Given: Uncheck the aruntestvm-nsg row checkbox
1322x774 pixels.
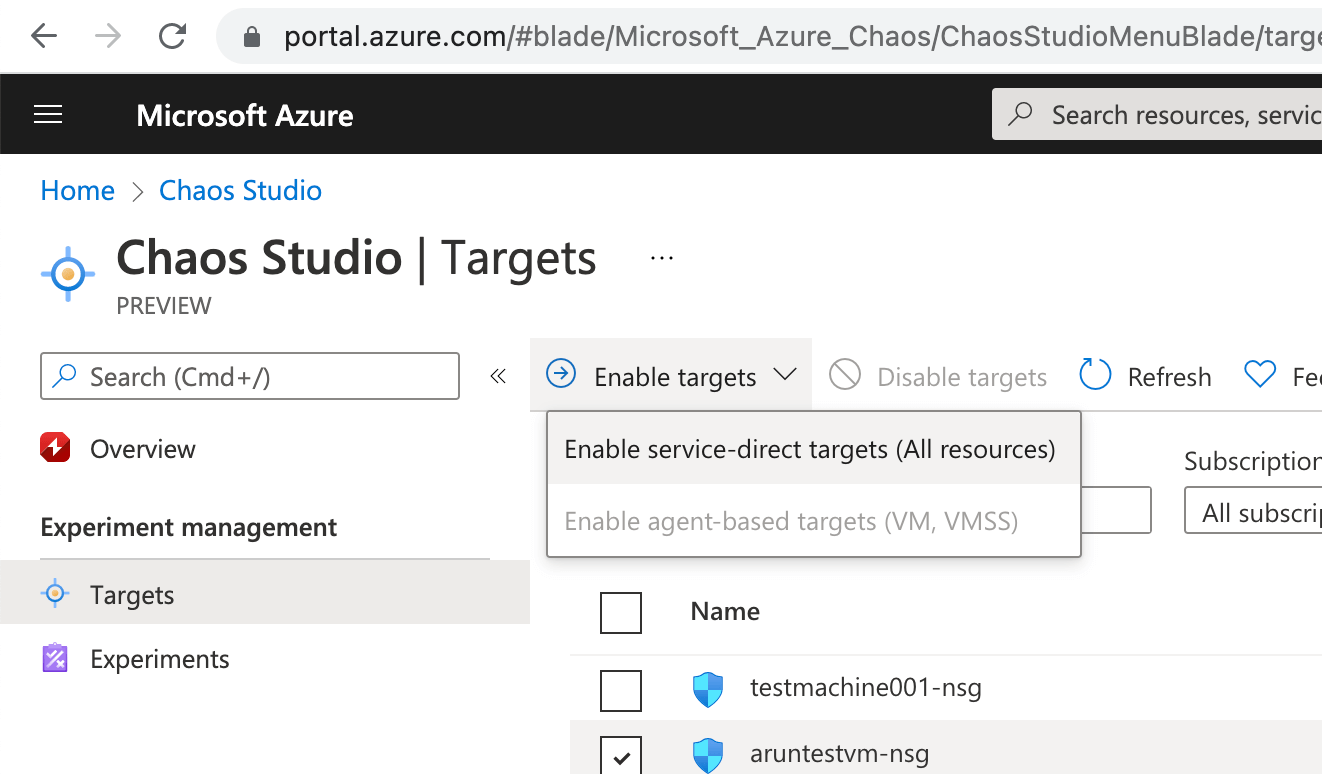Looking at the screenshot, I should (x=621, y=756).
